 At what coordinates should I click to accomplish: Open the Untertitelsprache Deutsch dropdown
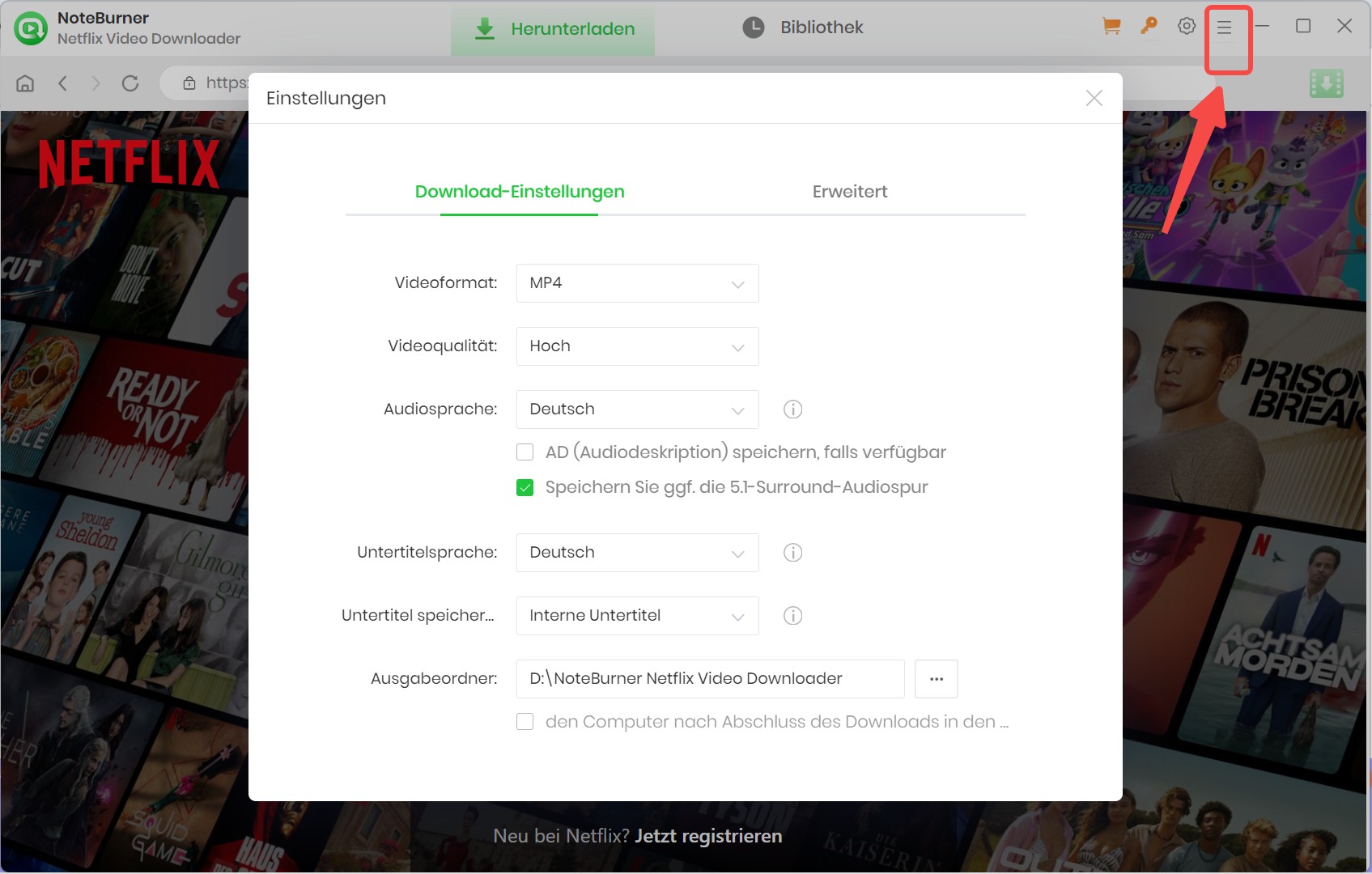click(638, 553)
